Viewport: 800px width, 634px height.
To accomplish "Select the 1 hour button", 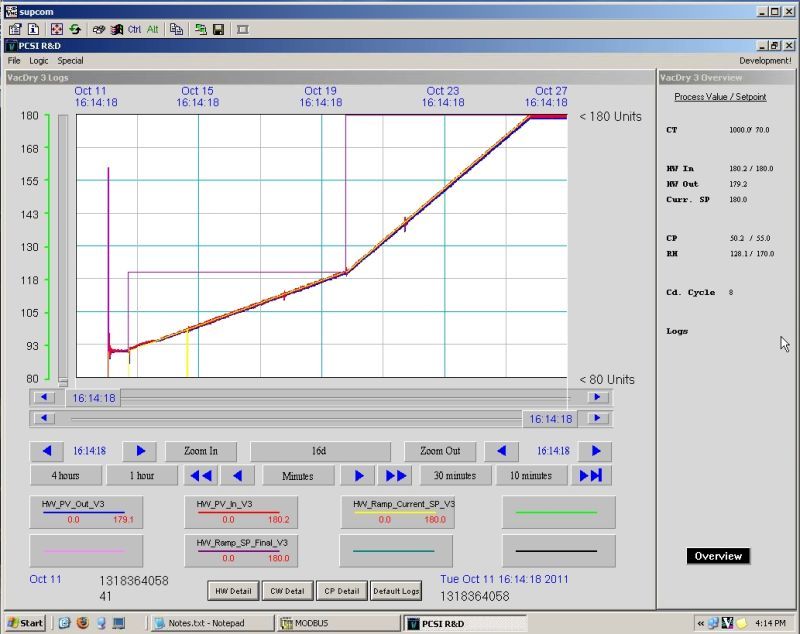I will point(142,475).
